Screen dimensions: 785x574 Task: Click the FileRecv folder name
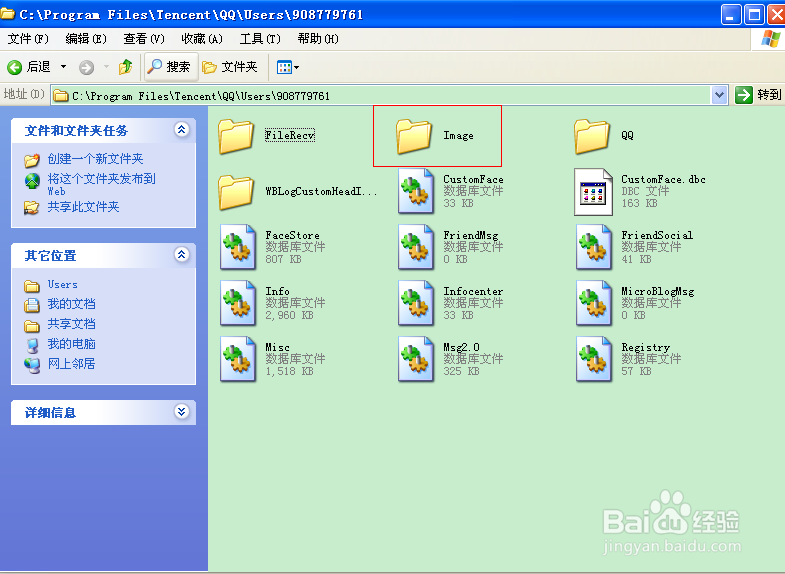pyautogui.click(x=290, y=135)
